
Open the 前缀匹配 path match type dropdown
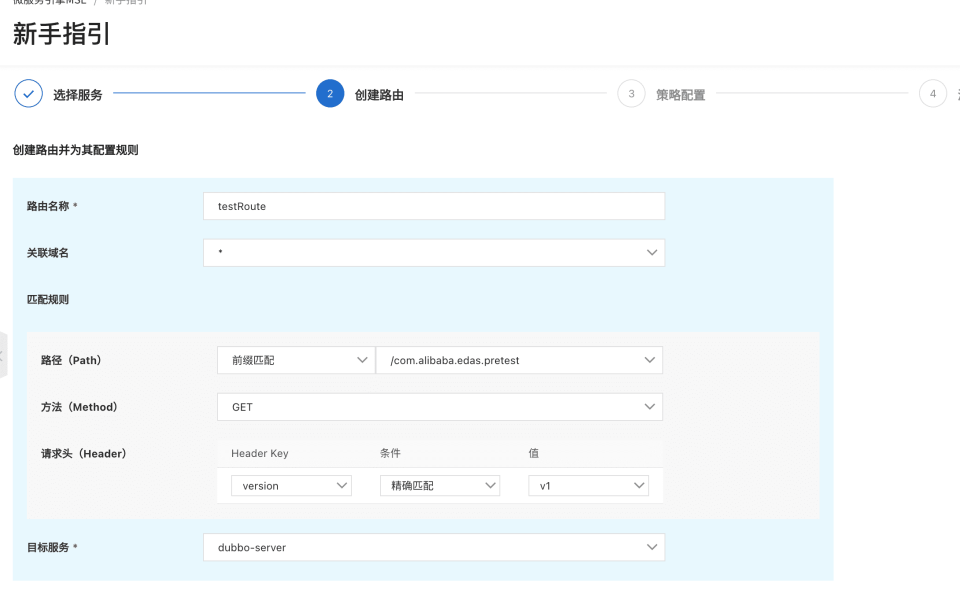coord(295,360)
